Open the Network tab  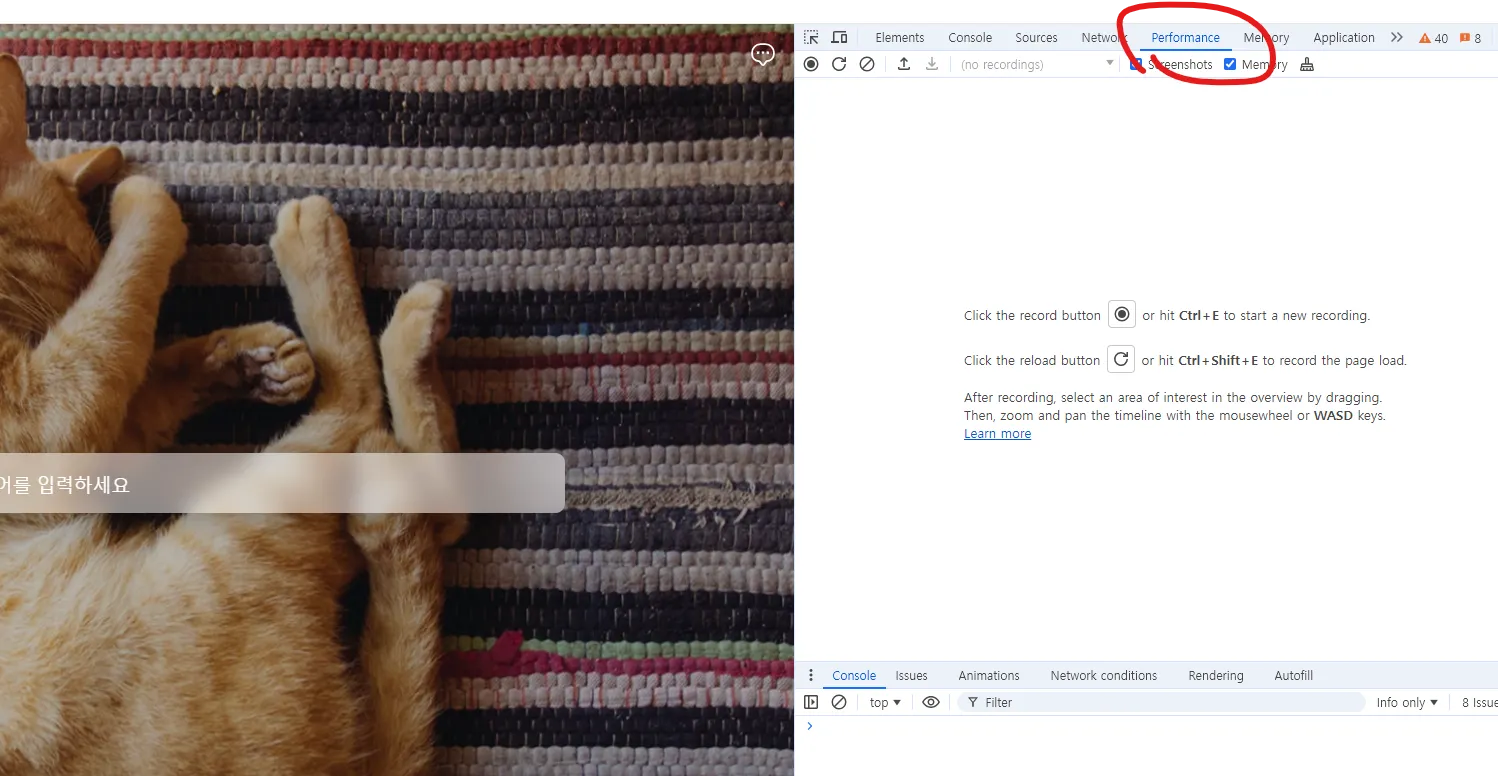(1104, 37)
